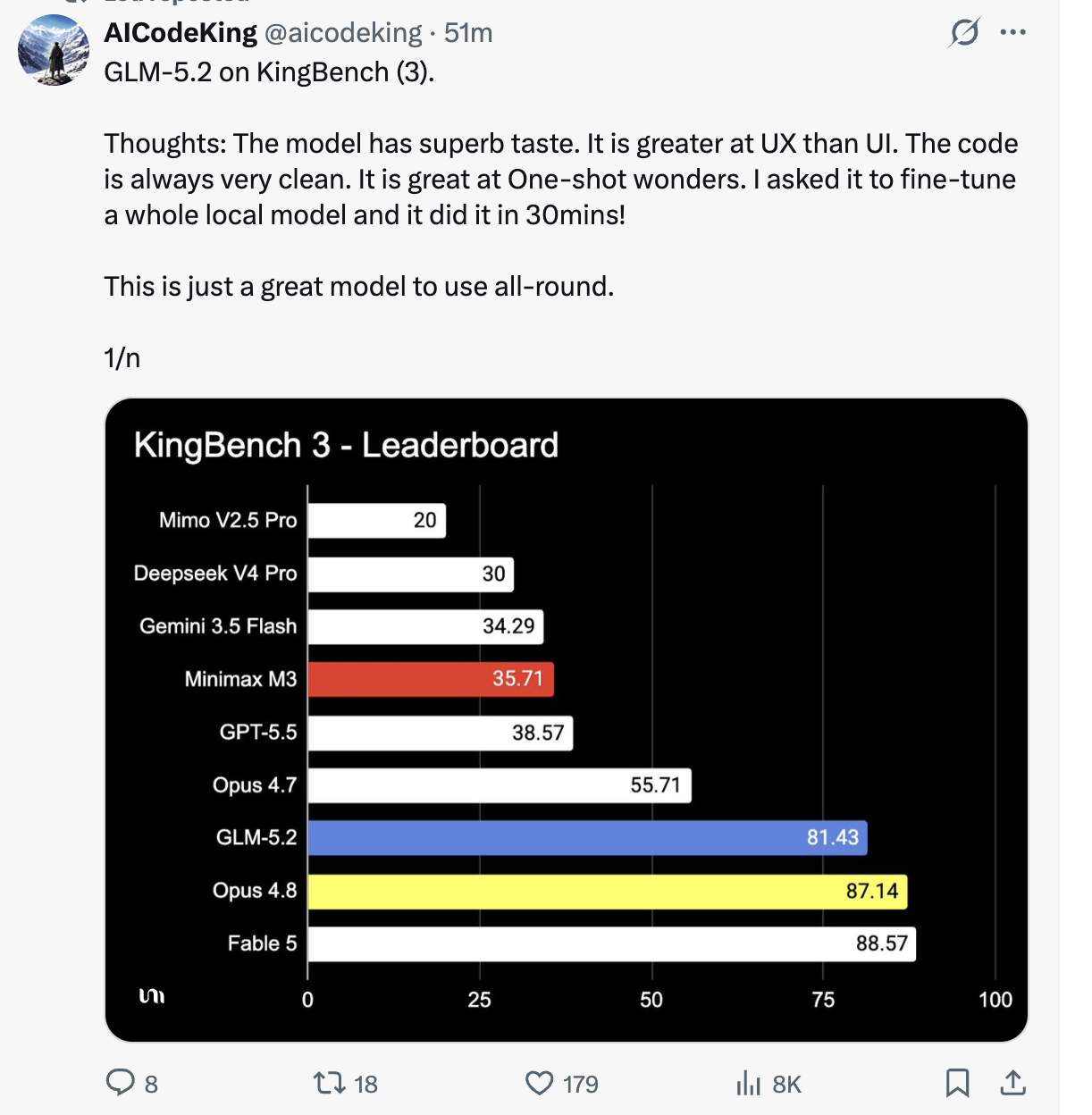The width and height of the screenshot is (1092, 1115).
Task: Open the three-dot more options menu
Action: (x=1012, y=33)
